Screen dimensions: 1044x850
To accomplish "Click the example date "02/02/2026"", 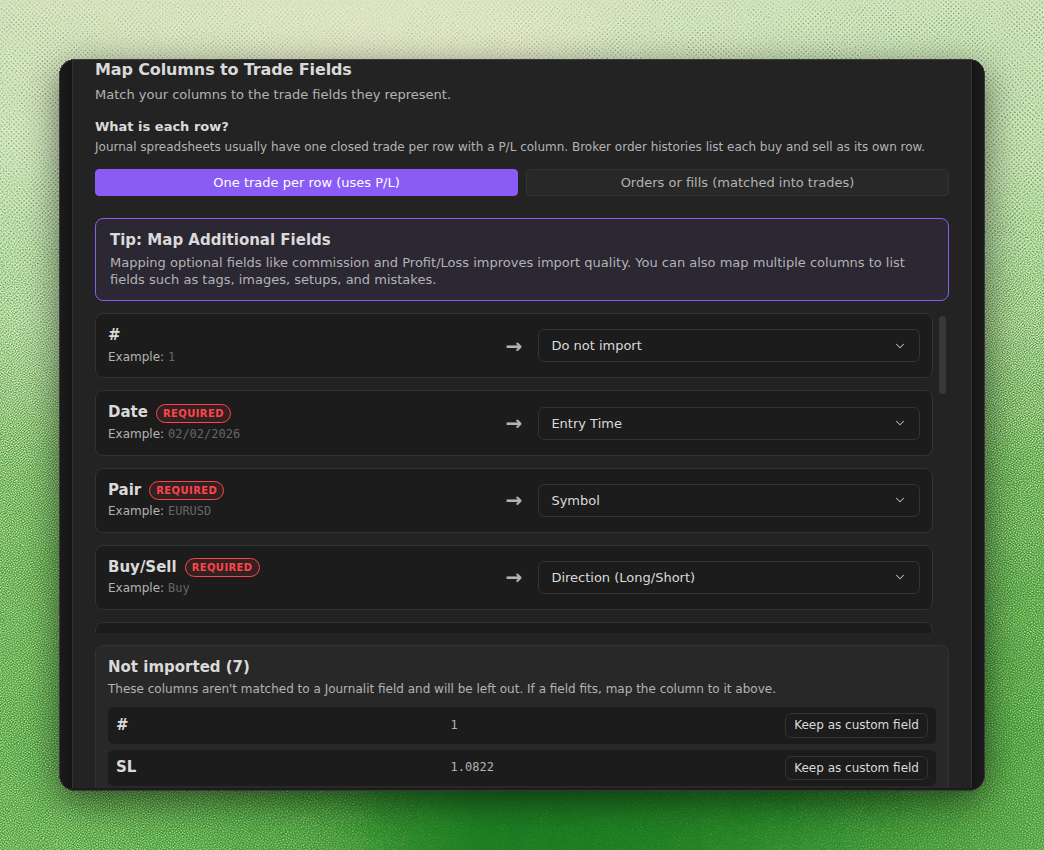I will (204, 434).
